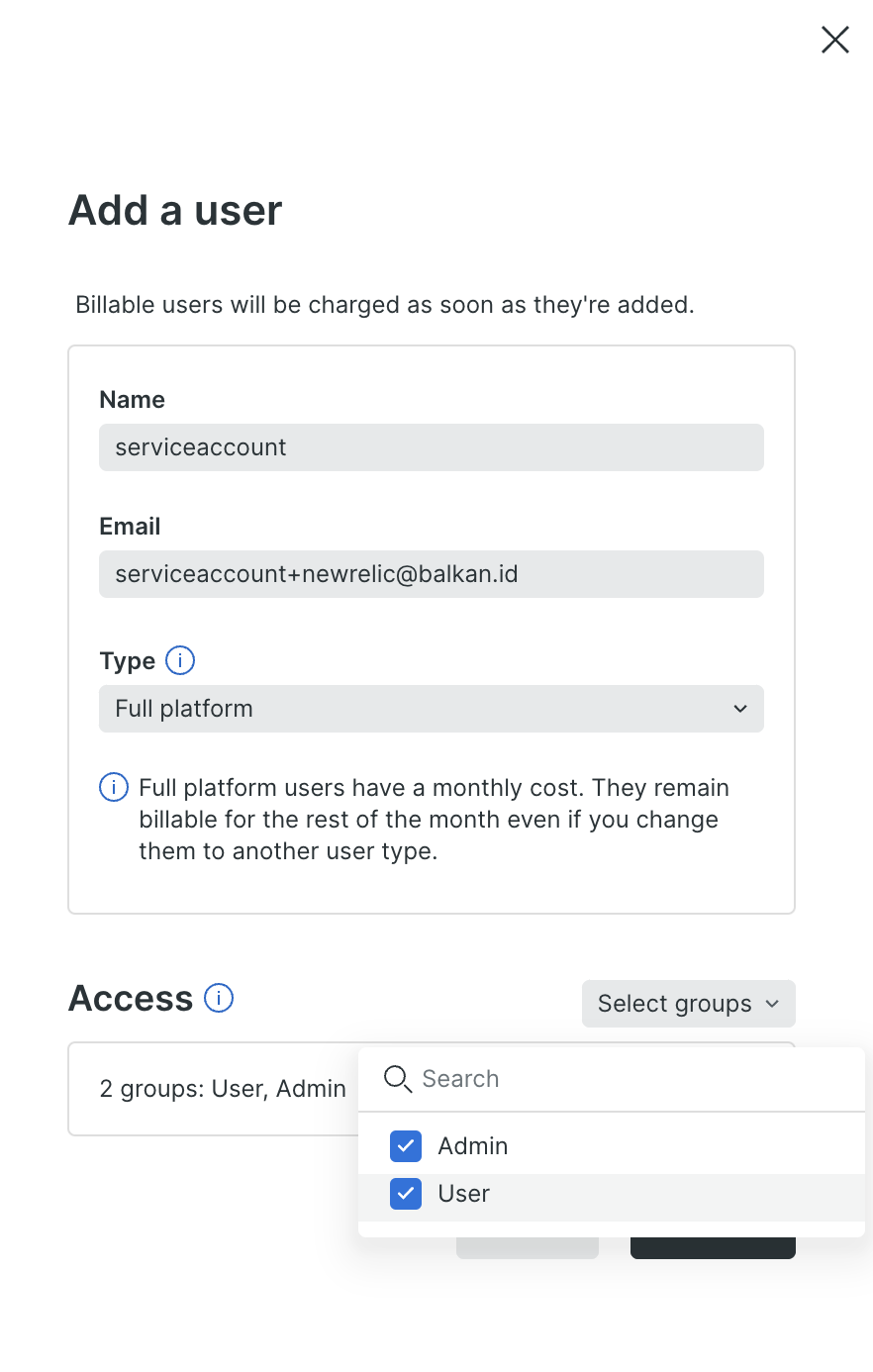The height and width of the screenshot is (1372, 873).
Task: Select the User option label in list
Action: click(464, 1194)
